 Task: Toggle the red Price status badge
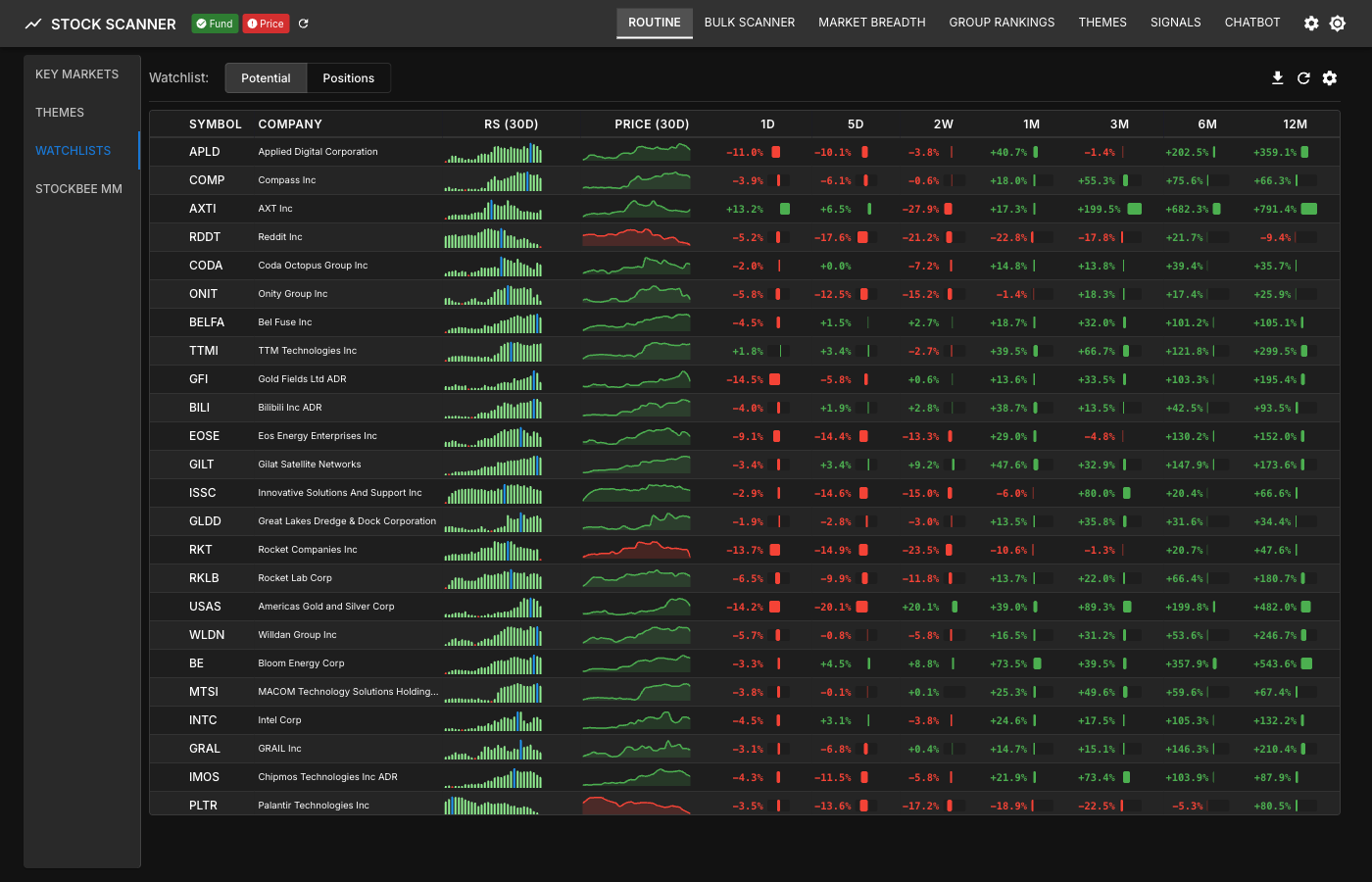tap(265, 23)
